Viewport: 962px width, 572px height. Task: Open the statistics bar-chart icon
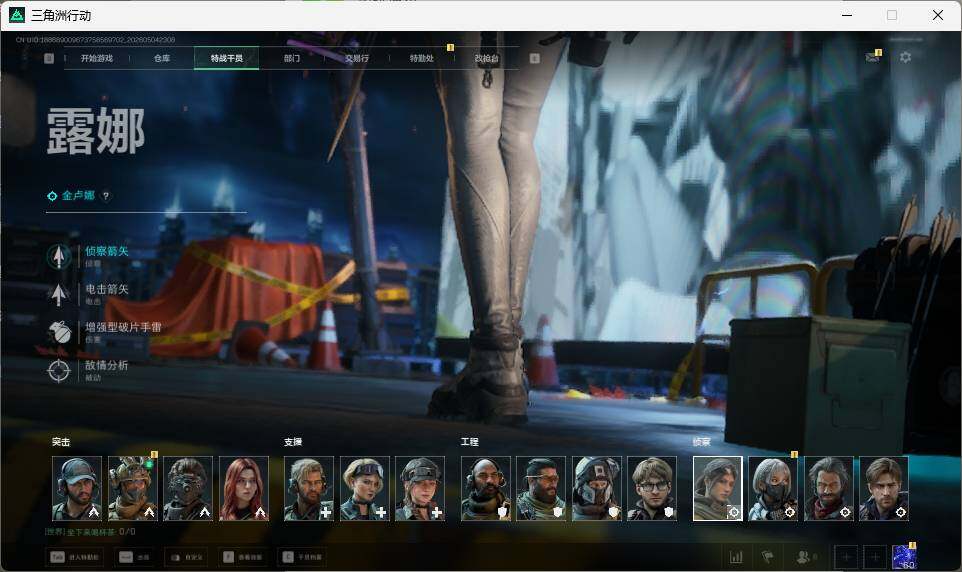point(736,557)
